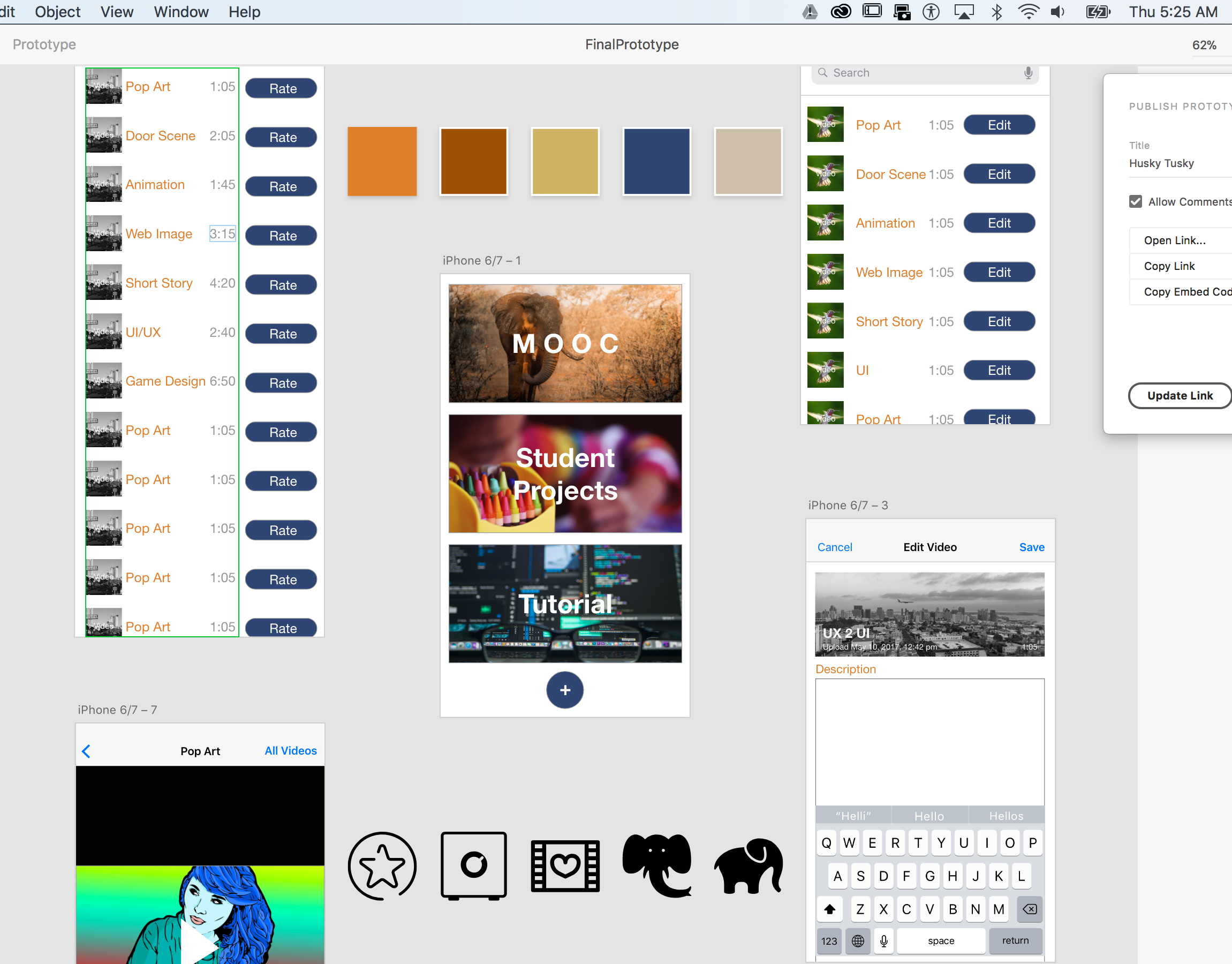Toggle the Allow Comments checkbox
This screenshot has height=964, width=1232.
tap(1136, 201)
